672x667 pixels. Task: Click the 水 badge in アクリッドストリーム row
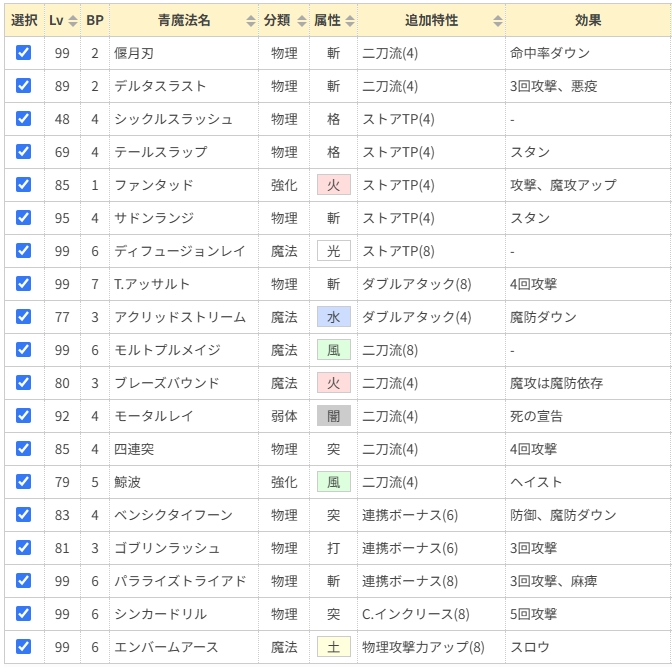pyautogui.click(x=333, y=317)
